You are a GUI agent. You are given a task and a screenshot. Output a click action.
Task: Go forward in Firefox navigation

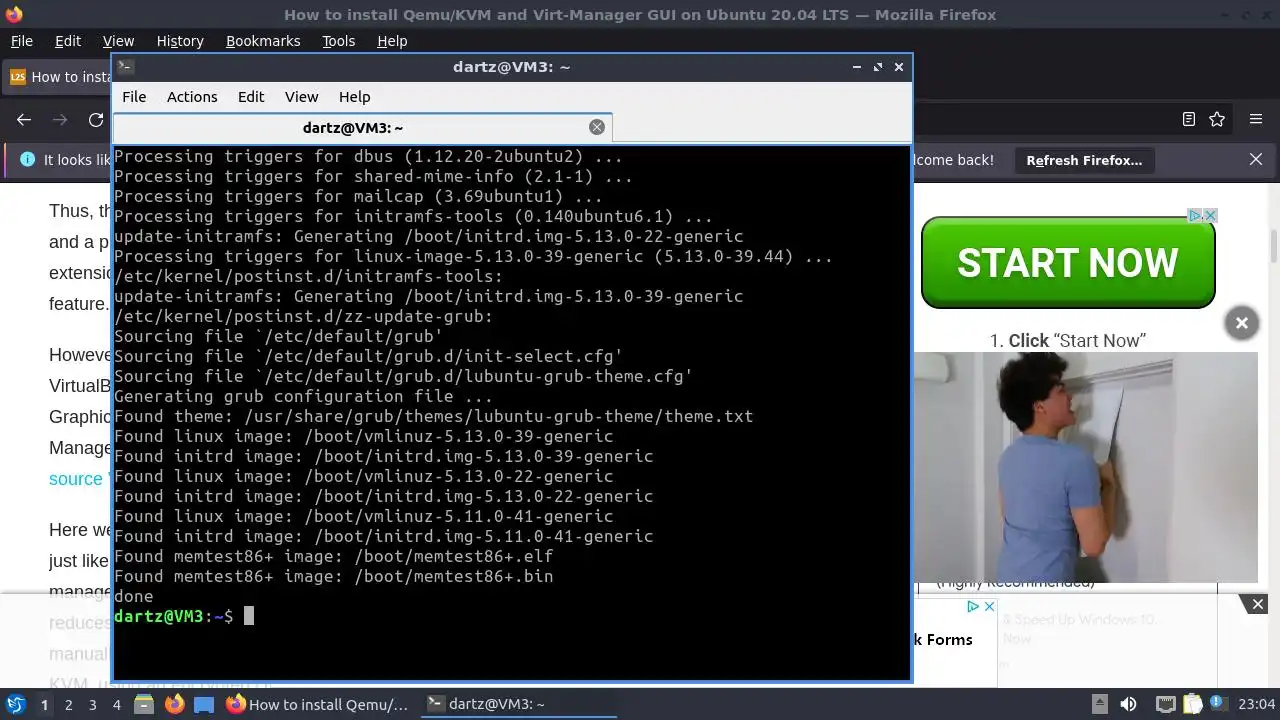60,120
